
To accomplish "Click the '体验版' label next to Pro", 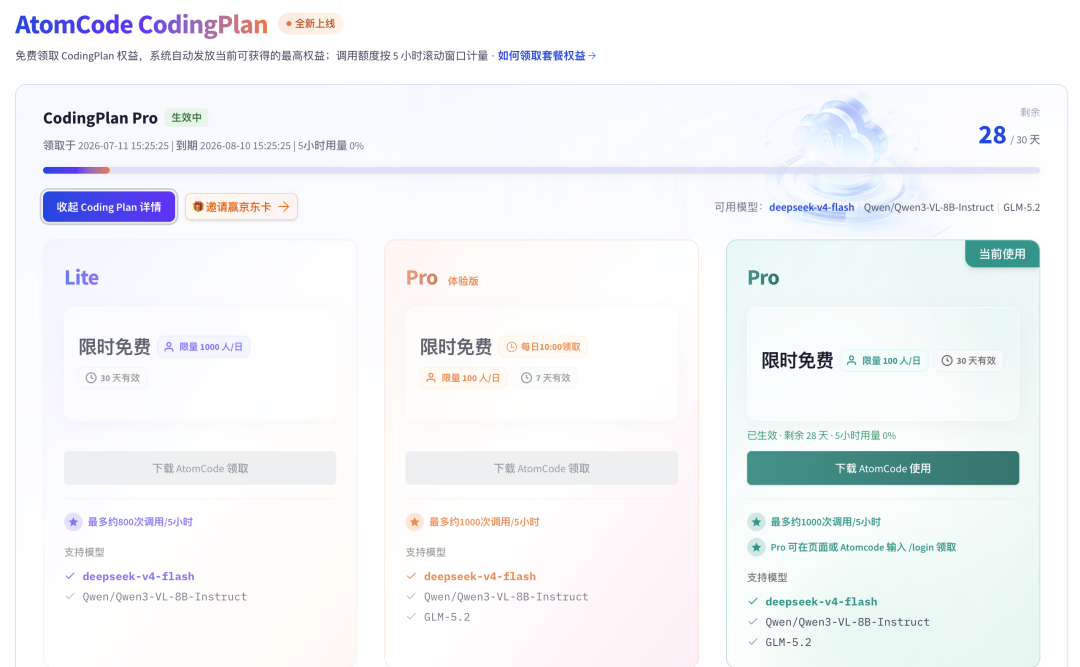I will (x=463, y=280).
